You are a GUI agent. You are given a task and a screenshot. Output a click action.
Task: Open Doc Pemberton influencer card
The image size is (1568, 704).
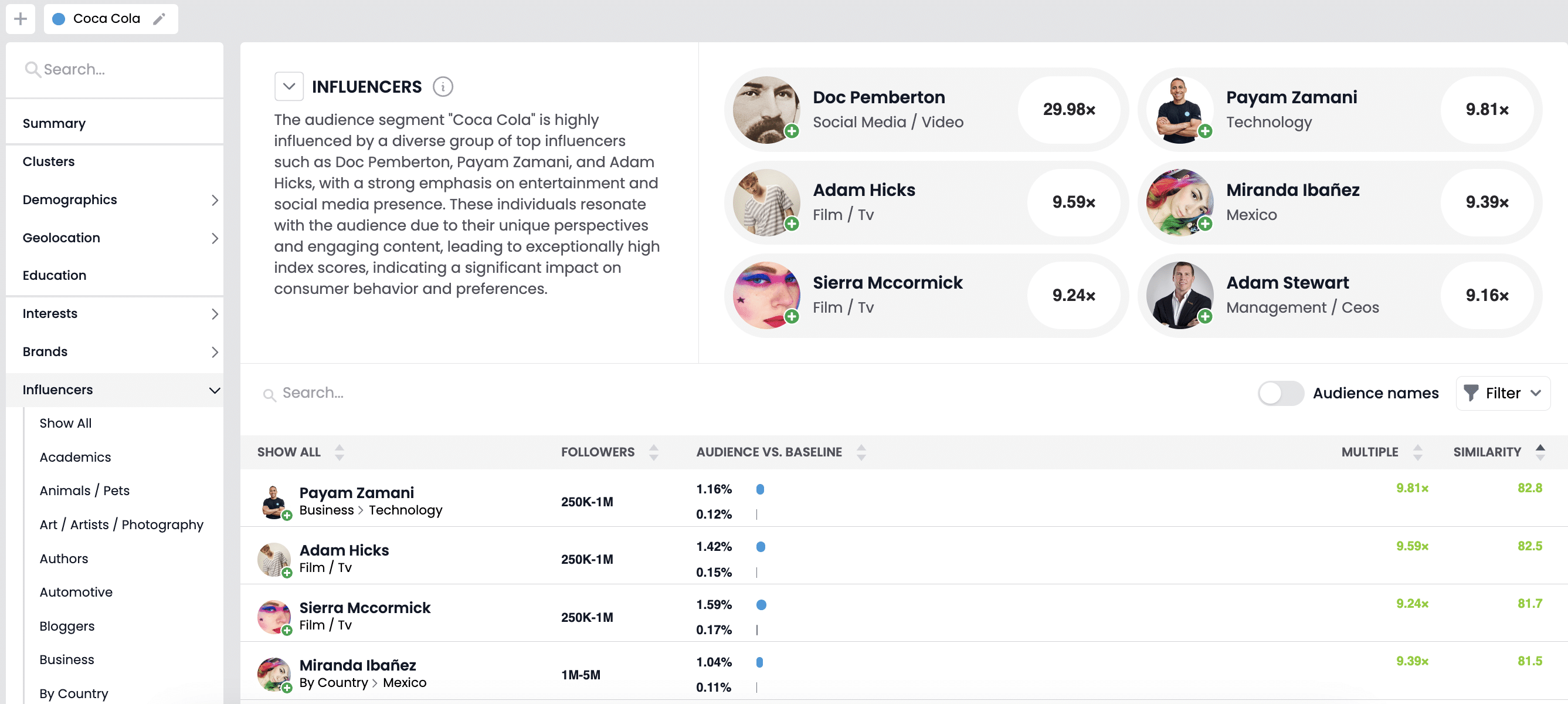pyautogui.click(x=926, y=110)
